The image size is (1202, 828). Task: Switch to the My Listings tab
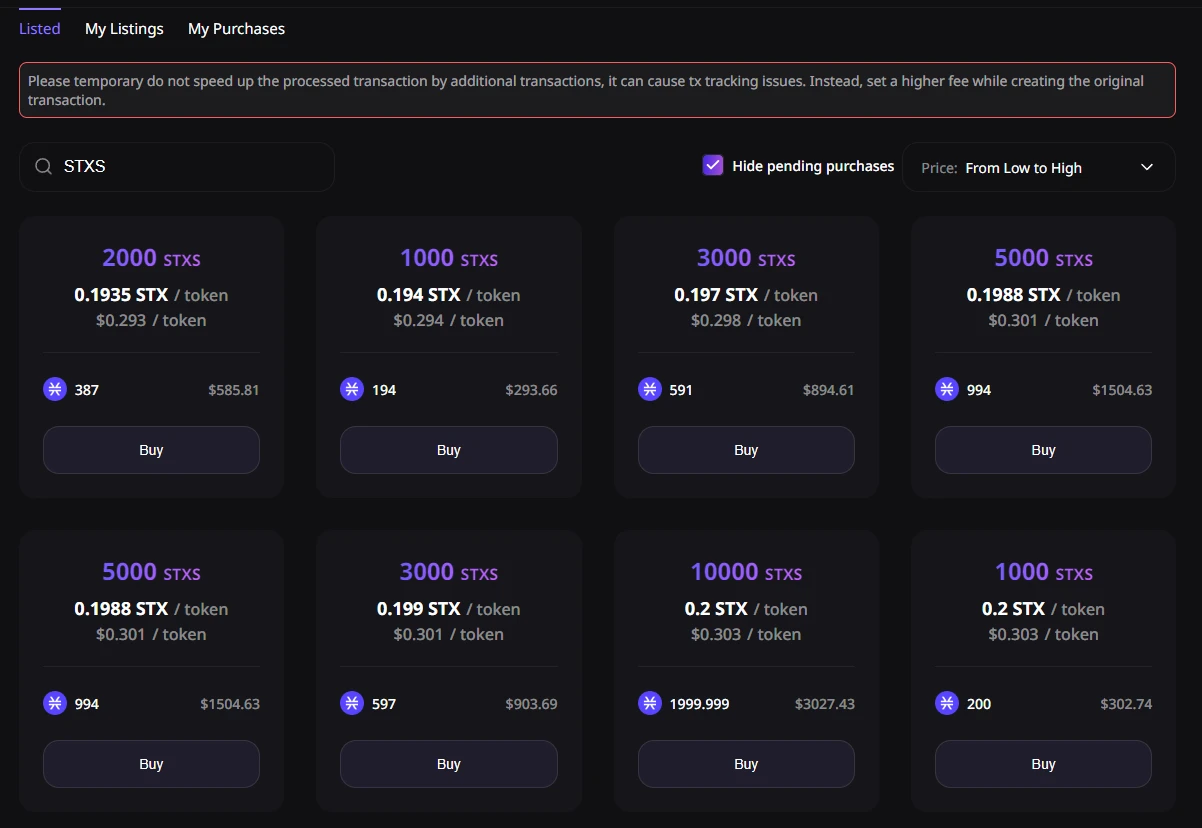coord(124,29)
